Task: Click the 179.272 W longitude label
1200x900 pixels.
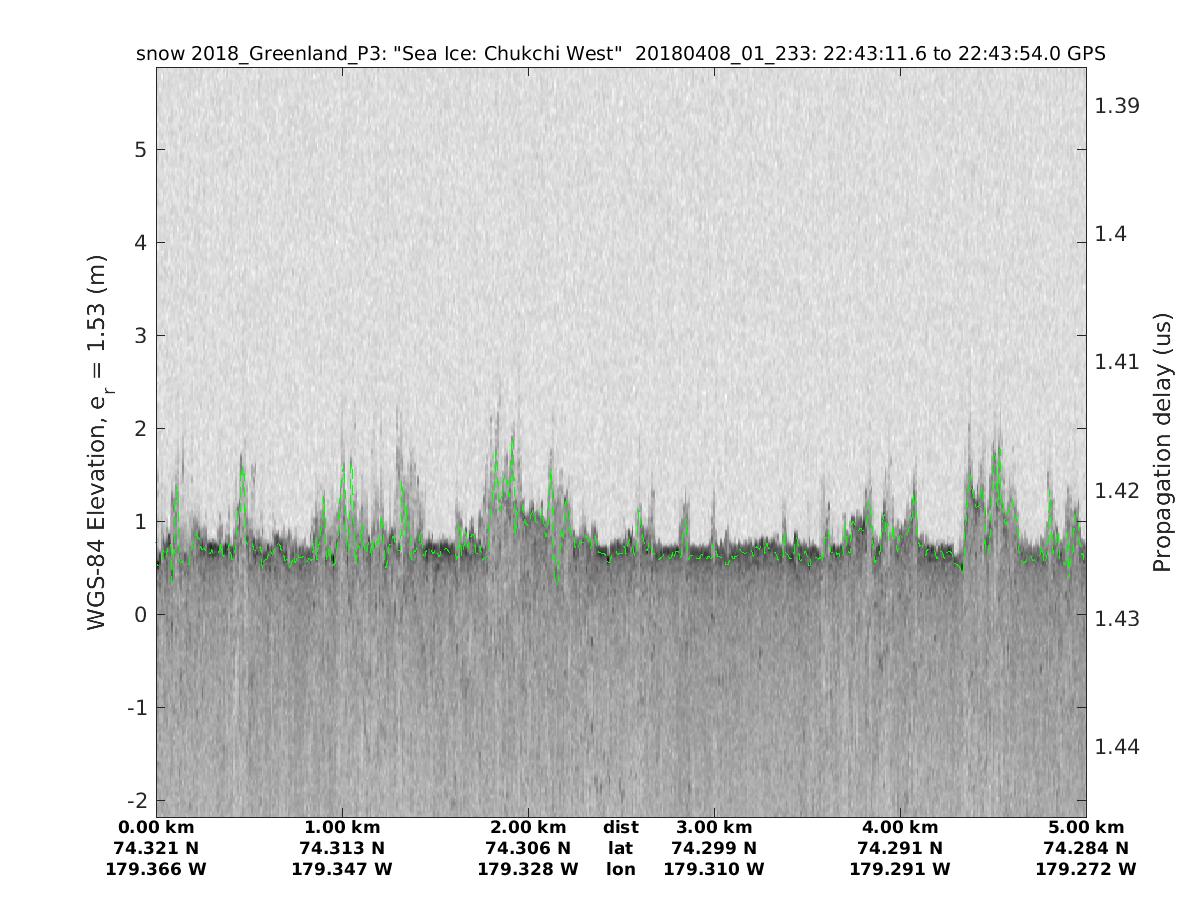Action: (1085, 870)
